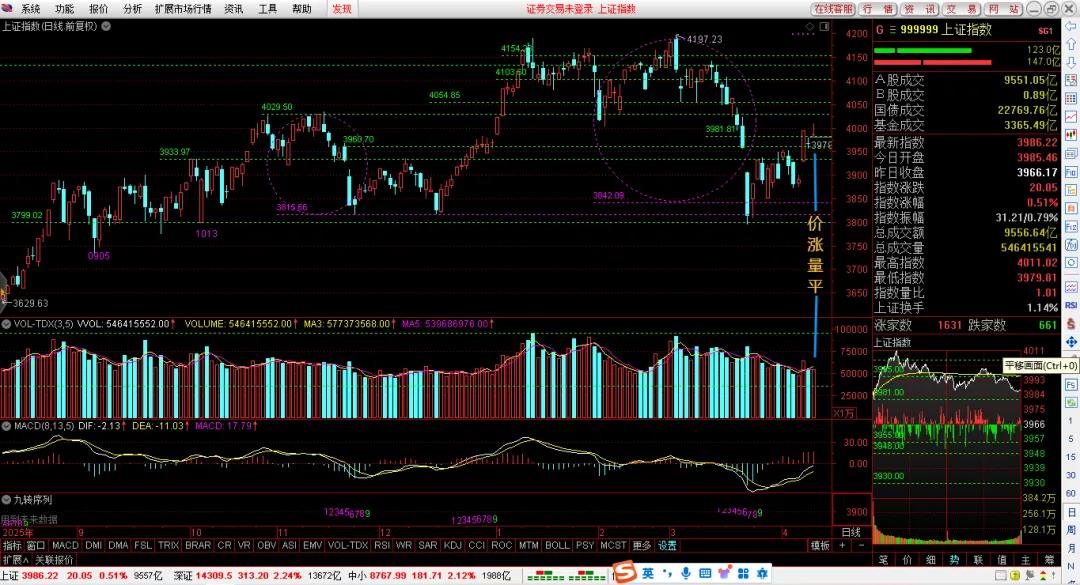Select the VOL-TDX indicator tab
The height and width of the screenshot is (585, 1080).
click(x=348, y=545)
